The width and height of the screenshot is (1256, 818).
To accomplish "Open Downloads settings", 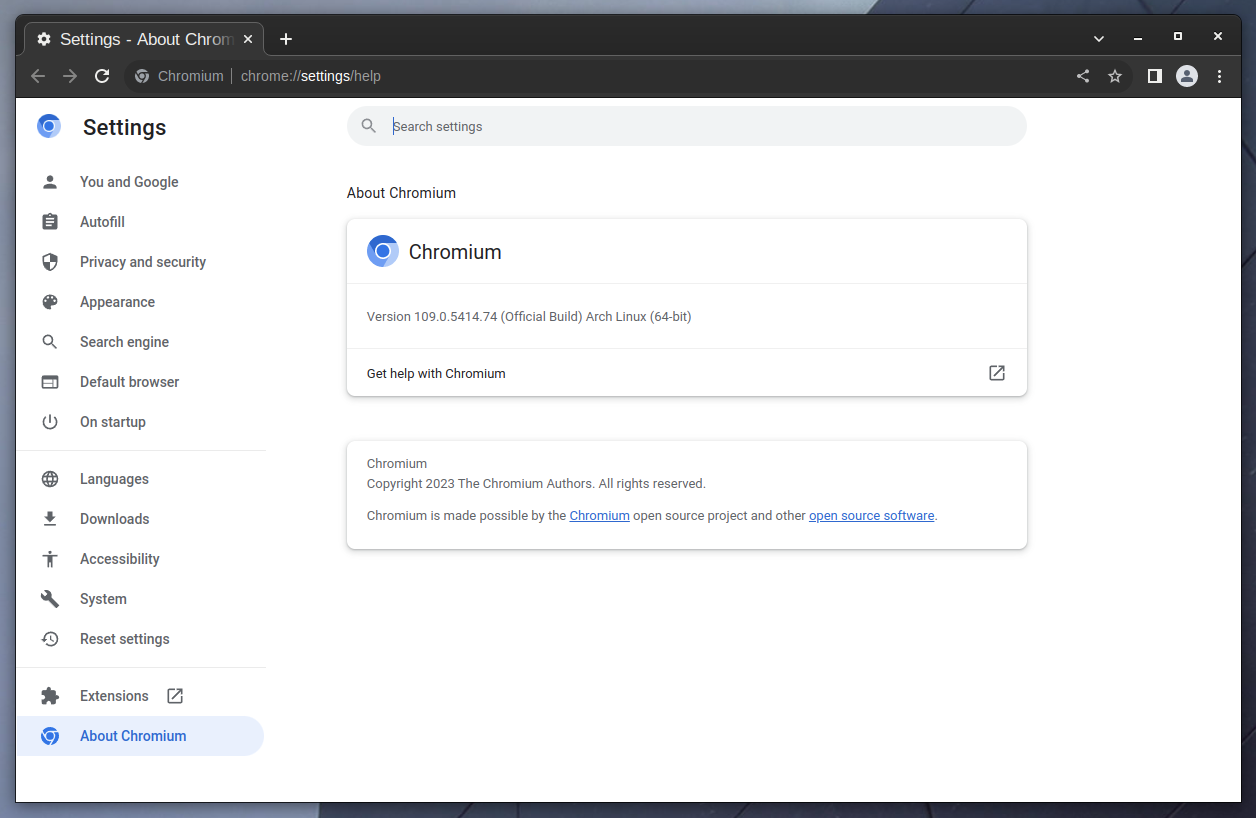I will click(140, 519).
